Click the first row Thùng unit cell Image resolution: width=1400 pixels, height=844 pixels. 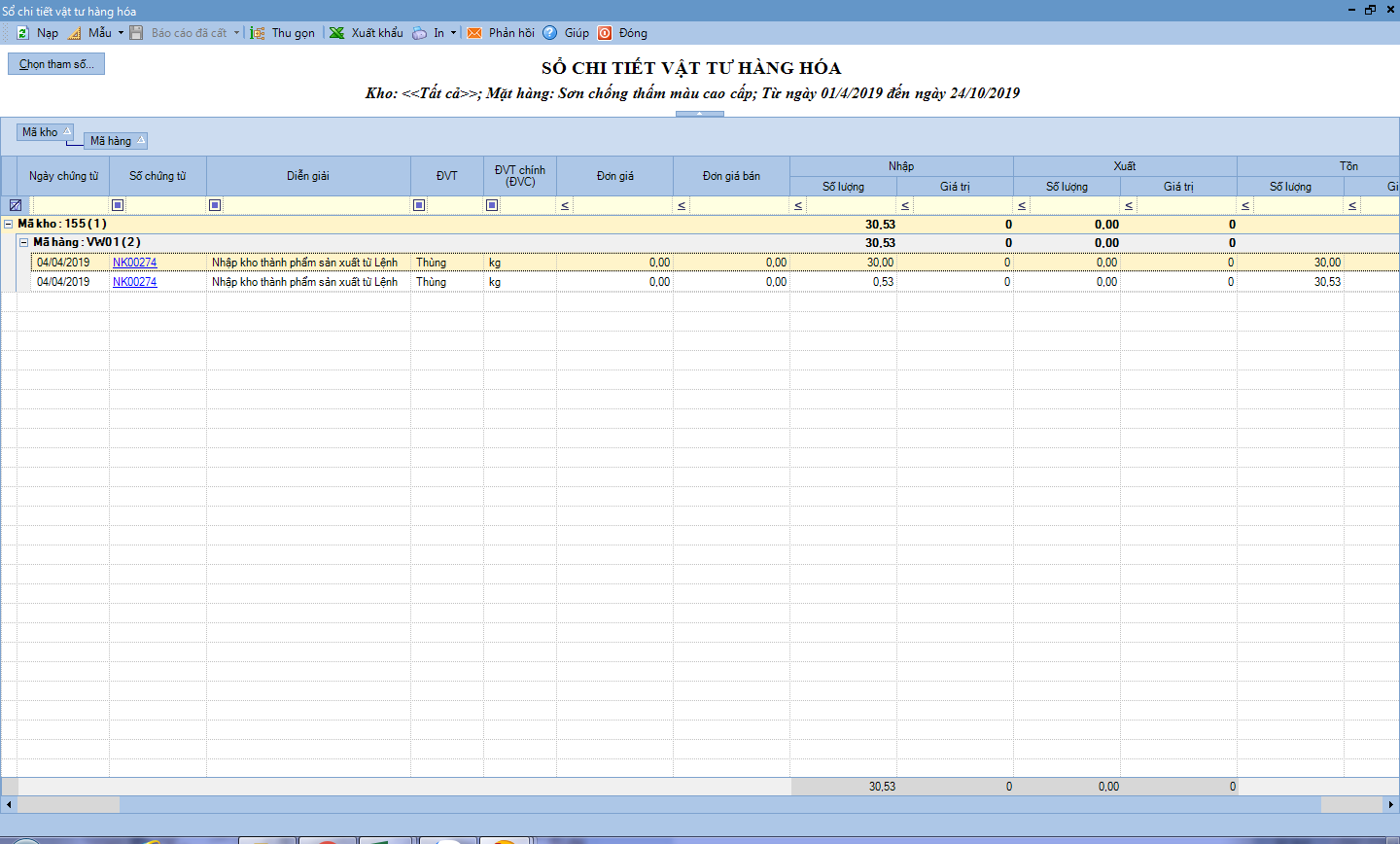click(x=447, y=263)
